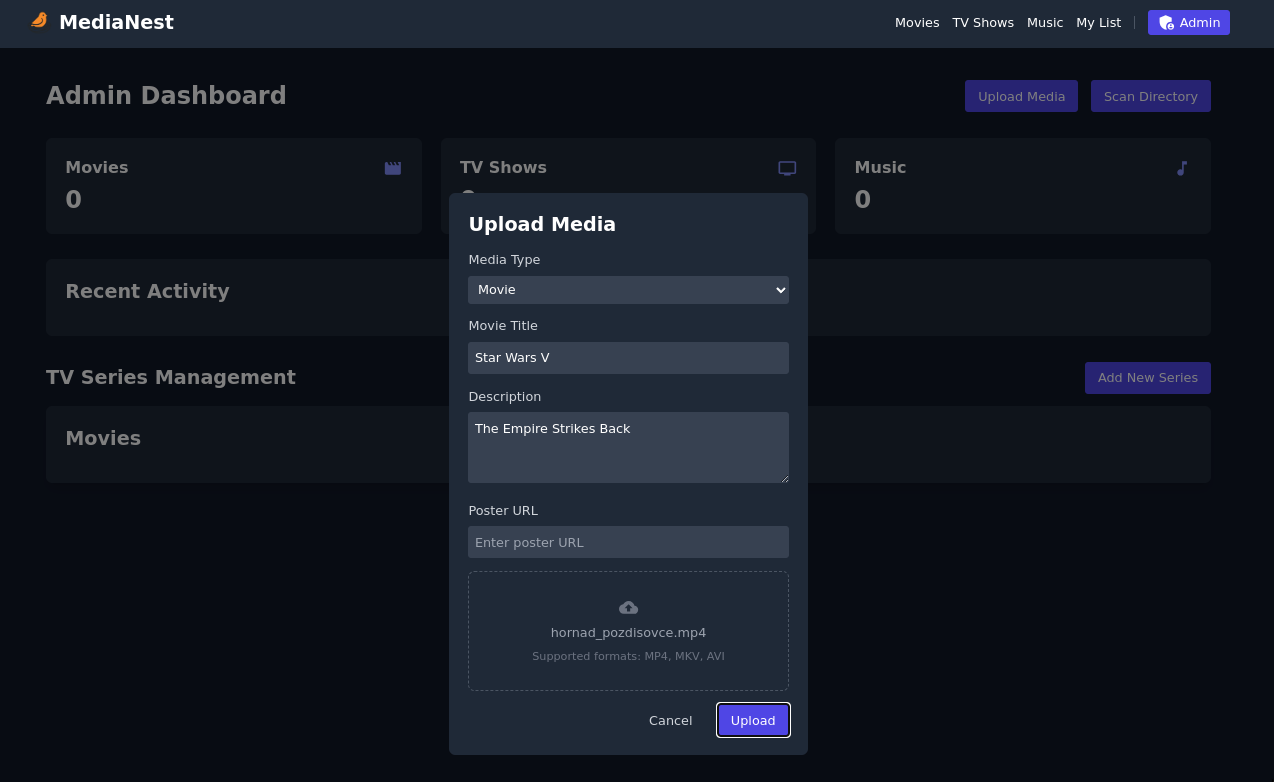
Task: Click the Scan Directory button
Action: (1150, 96)
